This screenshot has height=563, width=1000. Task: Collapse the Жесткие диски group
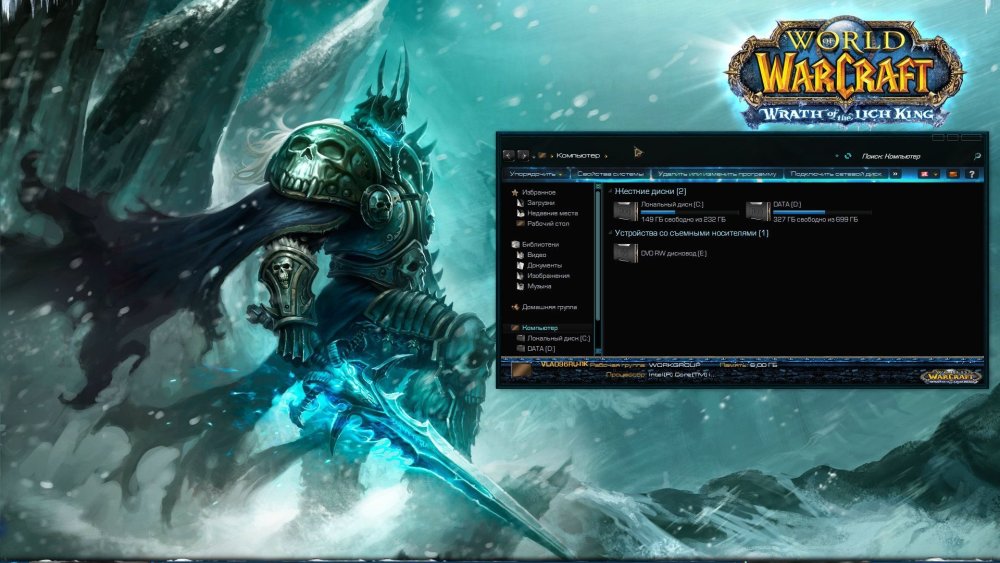(x=610, y=191)
